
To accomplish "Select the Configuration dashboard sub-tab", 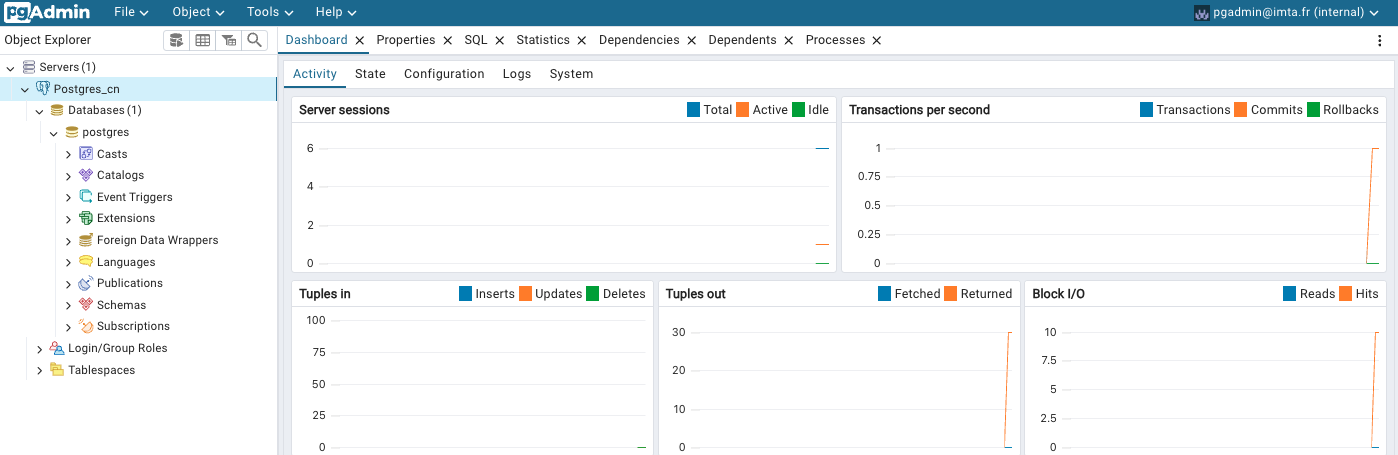I will 444,74.
